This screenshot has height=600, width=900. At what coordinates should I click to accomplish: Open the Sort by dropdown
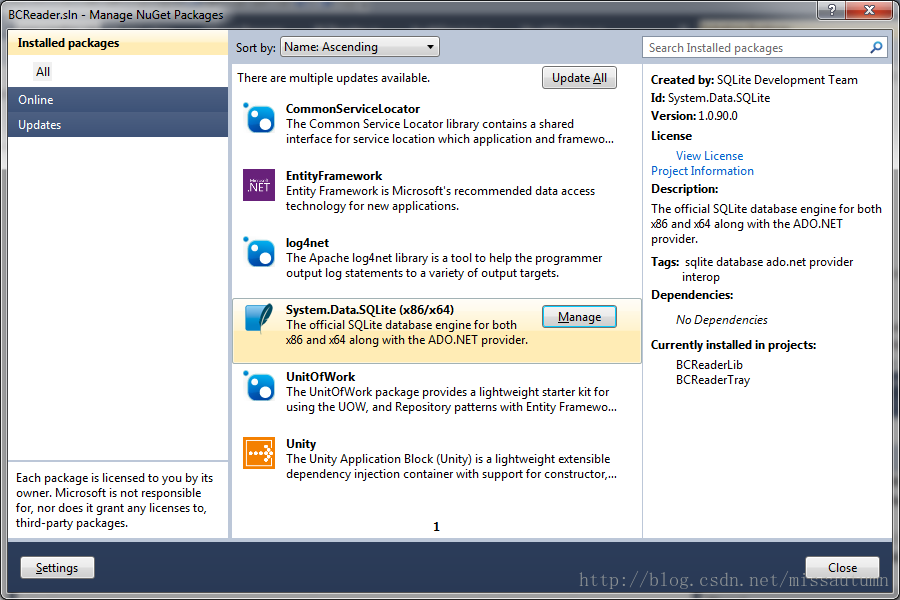click(x=360, y=47)
